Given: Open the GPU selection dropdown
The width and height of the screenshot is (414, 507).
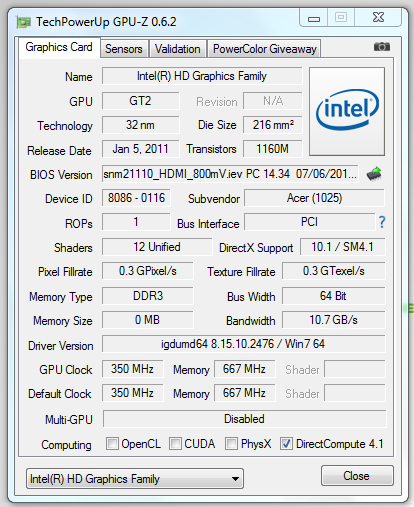Looking at the screenshot, I should [135, 479].
